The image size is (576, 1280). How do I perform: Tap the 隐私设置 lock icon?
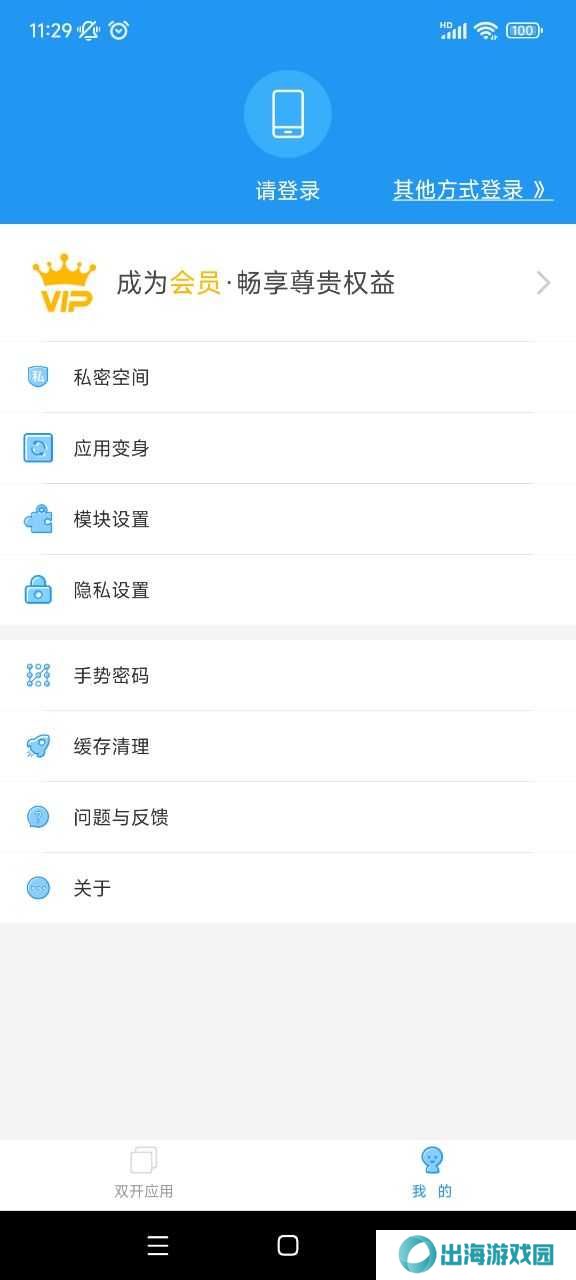coord(38,590)
